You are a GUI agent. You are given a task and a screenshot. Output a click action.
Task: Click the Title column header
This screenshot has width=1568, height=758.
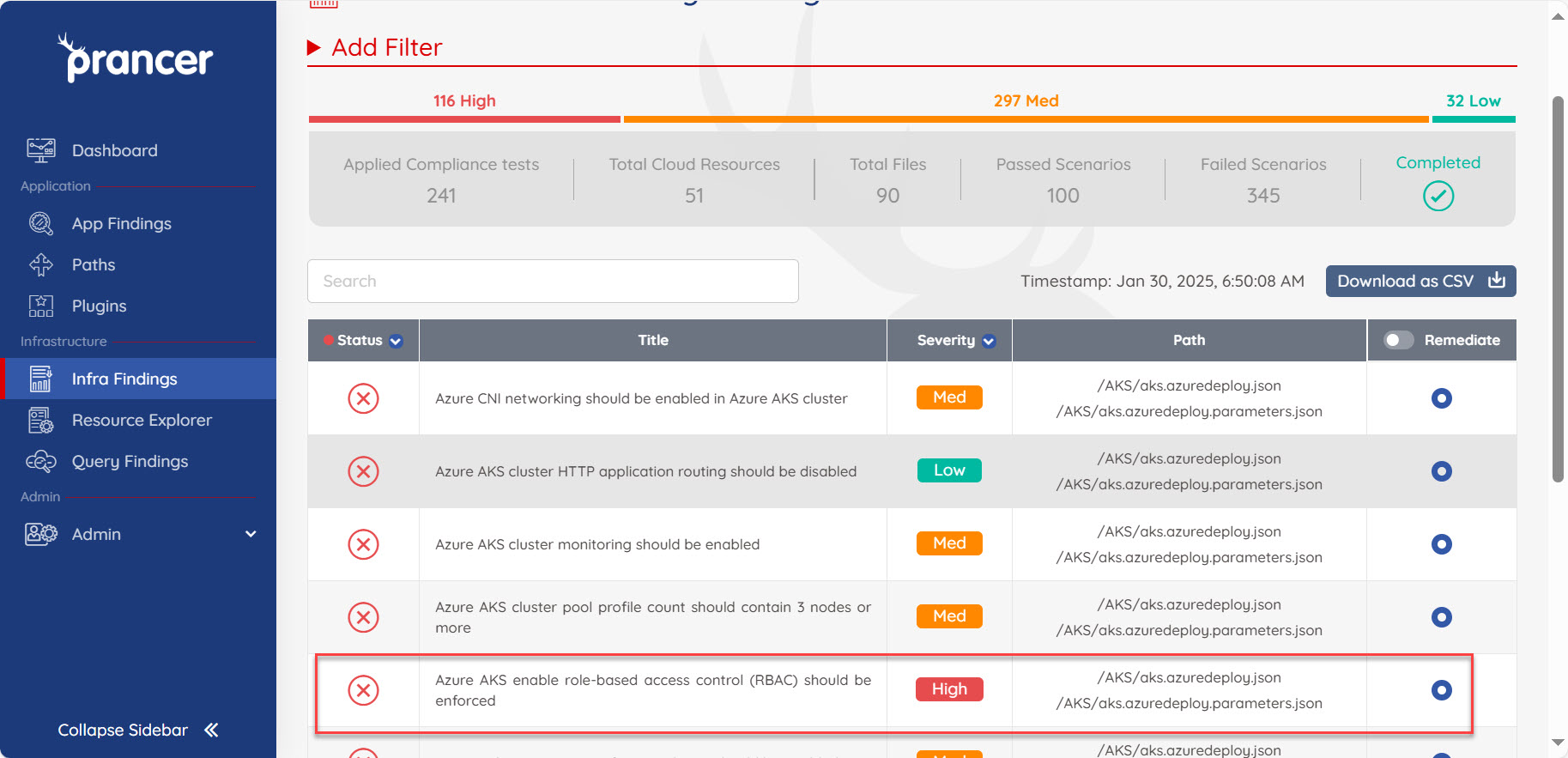[x=653, y=340]
